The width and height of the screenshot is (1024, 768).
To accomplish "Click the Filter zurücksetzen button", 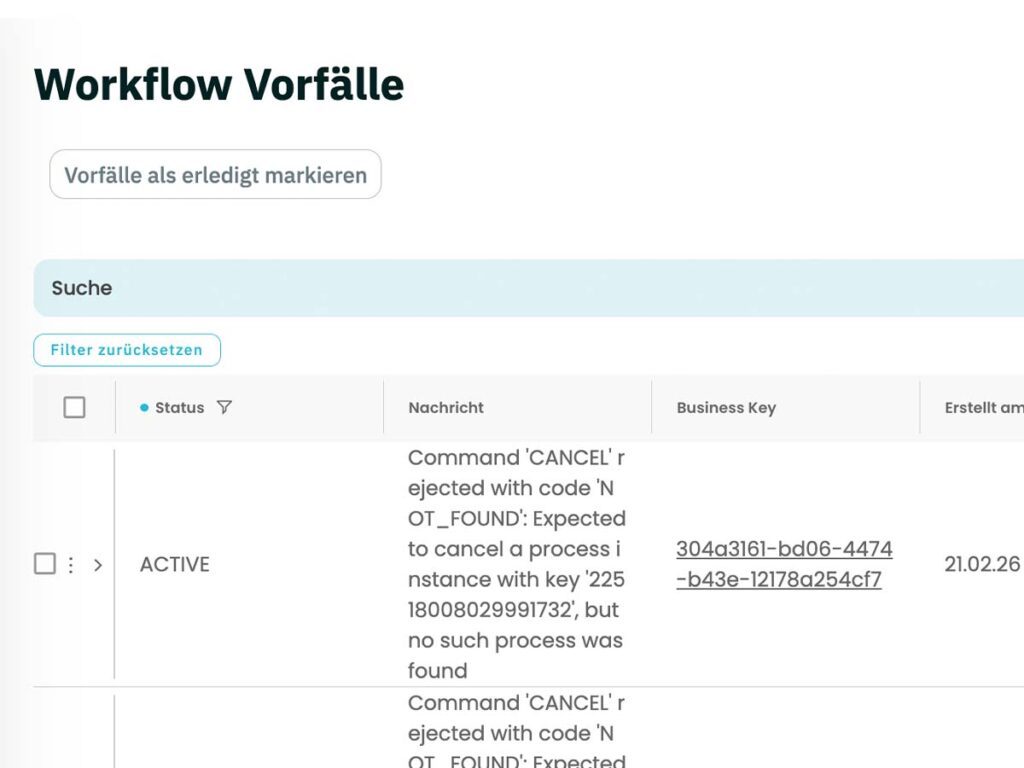I will [127, 350].
